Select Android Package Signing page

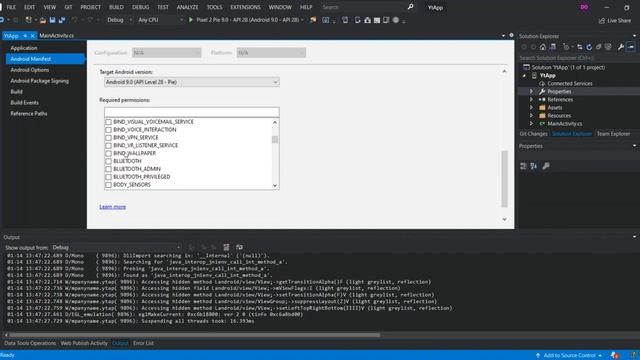point(40,81)
